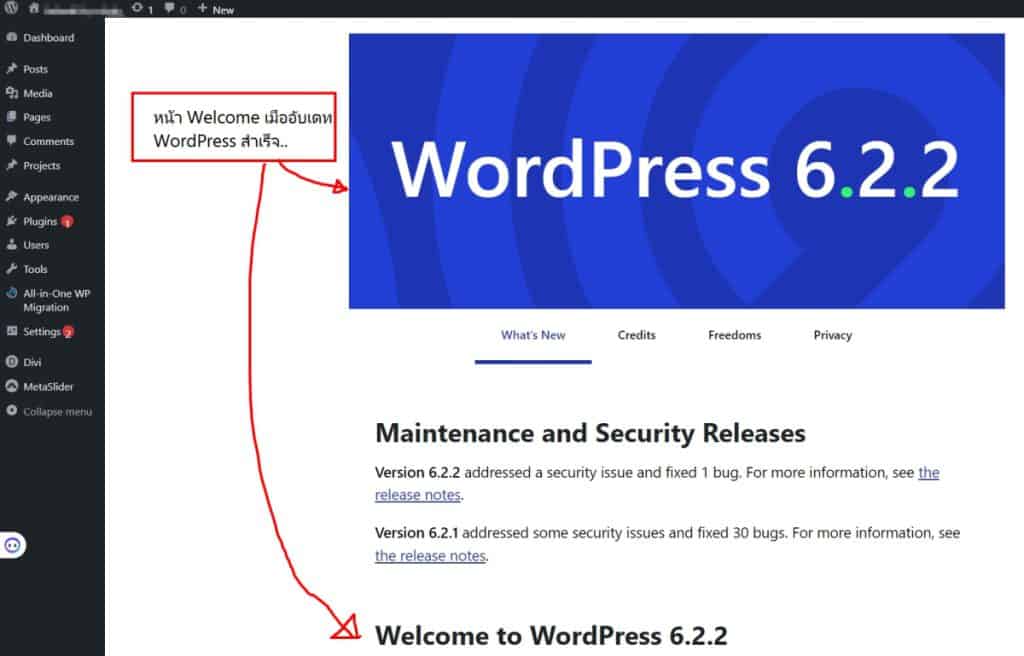The height and width of the screenshot is (656, 1024).
Task: Click the Plugins plug icon
Action: (x=12, y=221)
